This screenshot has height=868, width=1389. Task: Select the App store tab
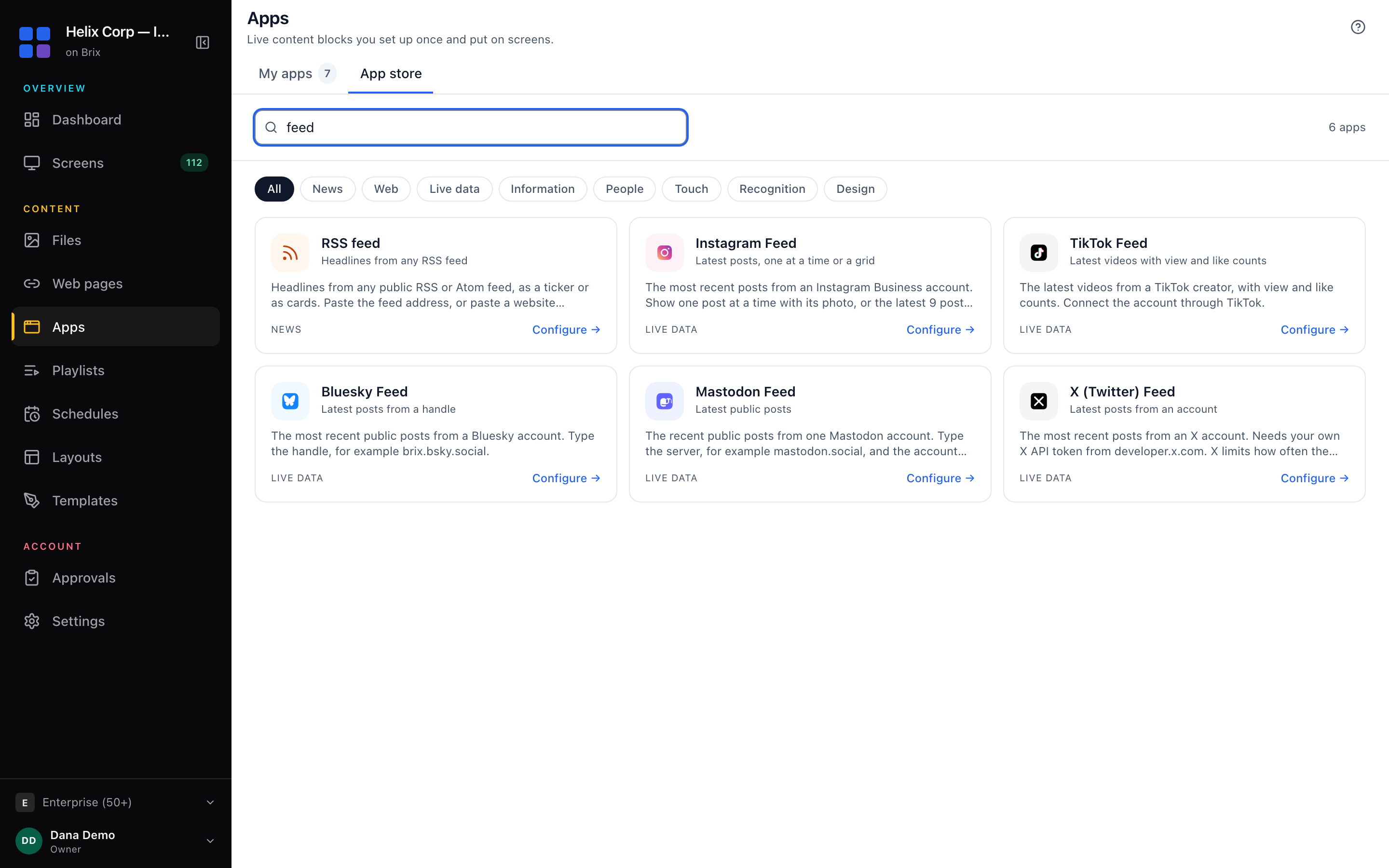point(391,73)
